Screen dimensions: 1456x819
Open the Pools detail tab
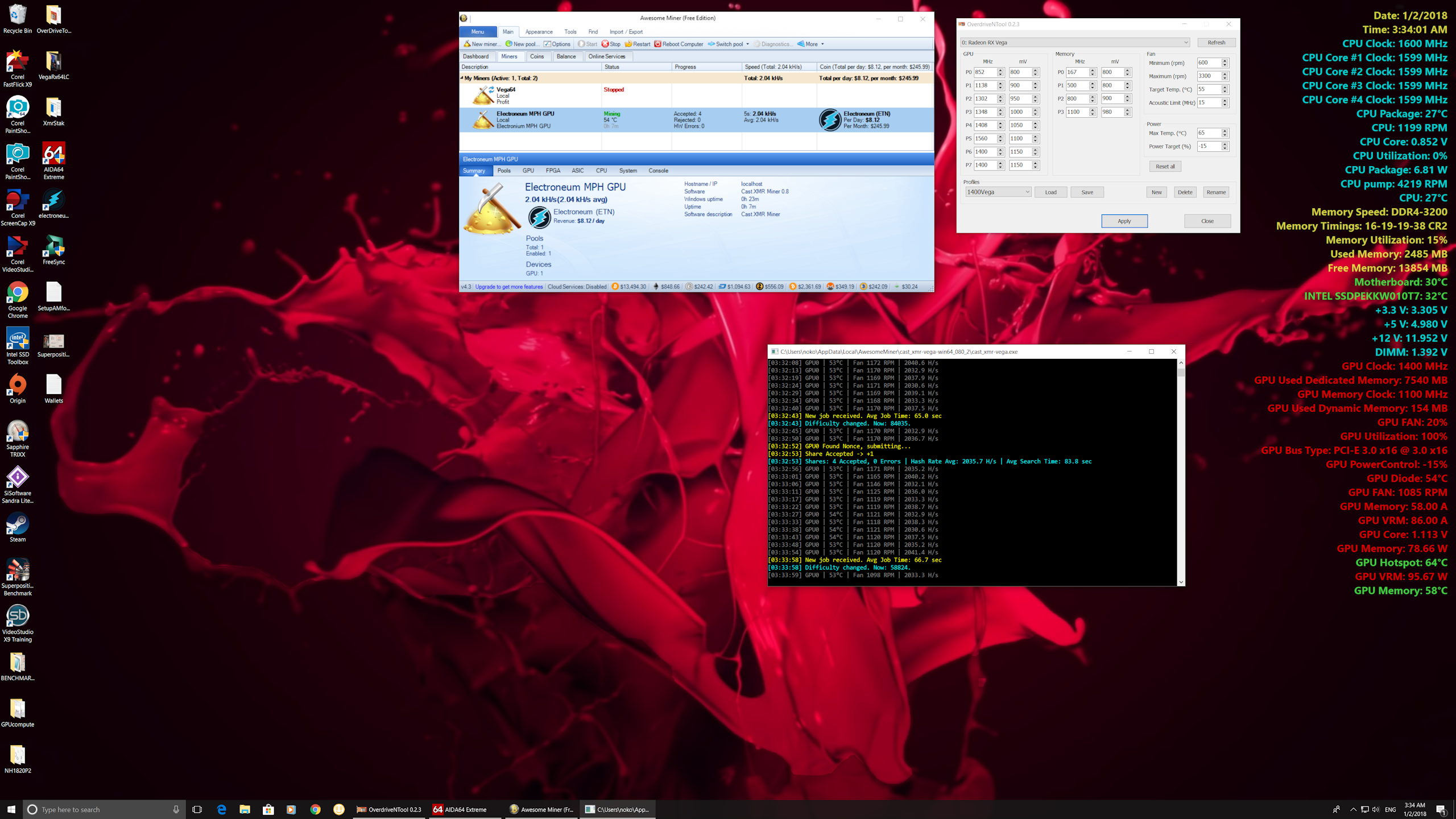coord(504,171)
